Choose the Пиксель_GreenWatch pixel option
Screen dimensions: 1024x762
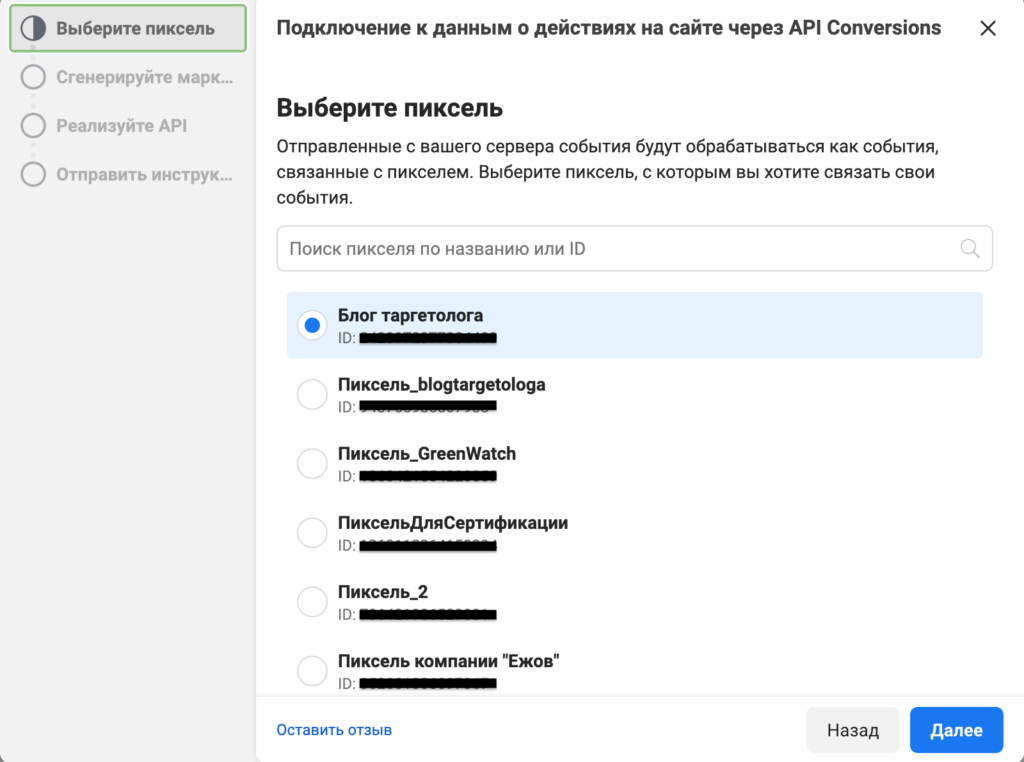pyautogui.click(x=312, y=464)
